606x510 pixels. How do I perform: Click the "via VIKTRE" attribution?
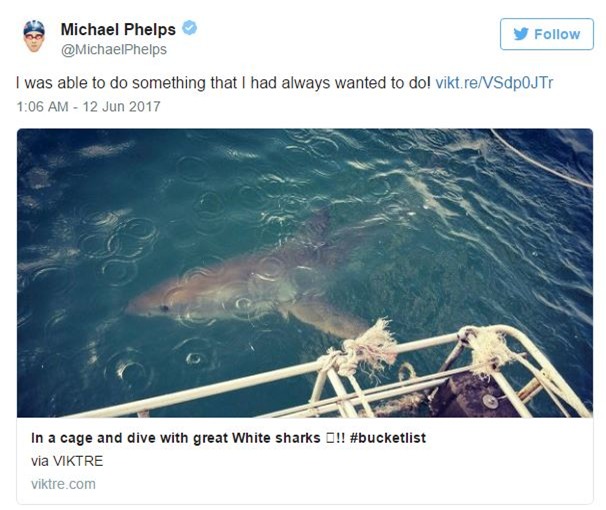(x=62, y=459)
